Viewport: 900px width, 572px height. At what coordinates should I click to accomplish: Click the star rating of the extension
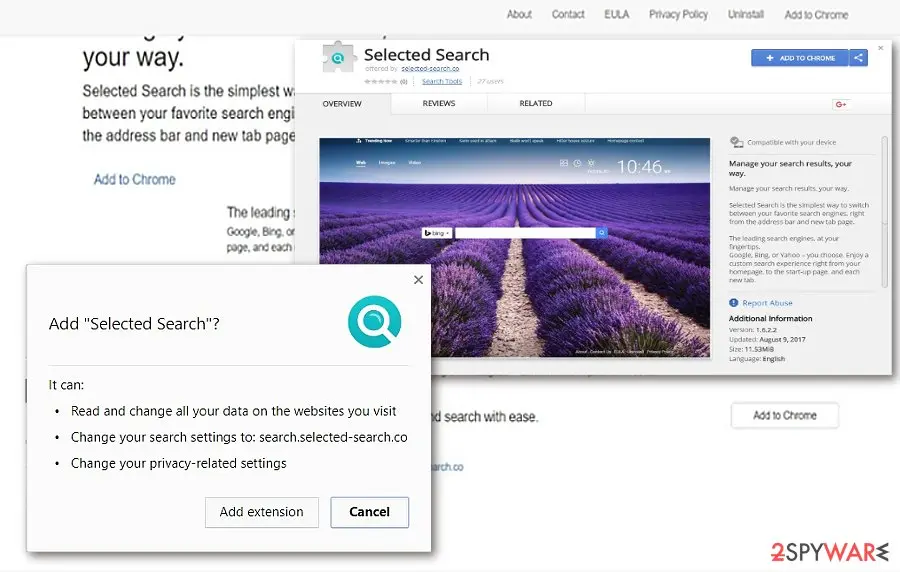tap(381, 81)
